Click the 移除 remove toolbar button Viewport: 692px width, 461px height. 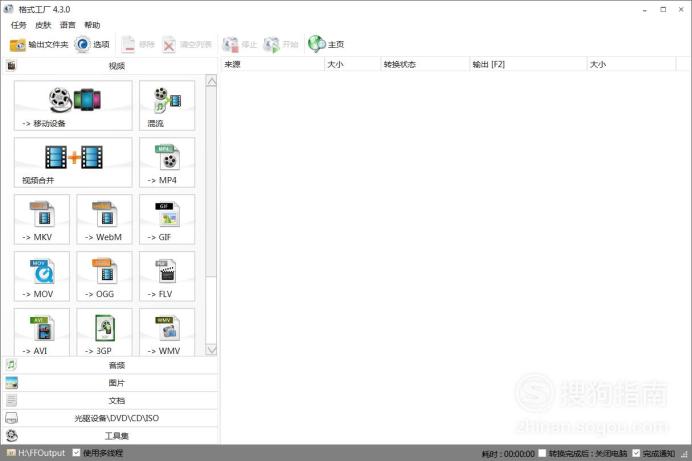pyautogui.click(x=138, y=44)
